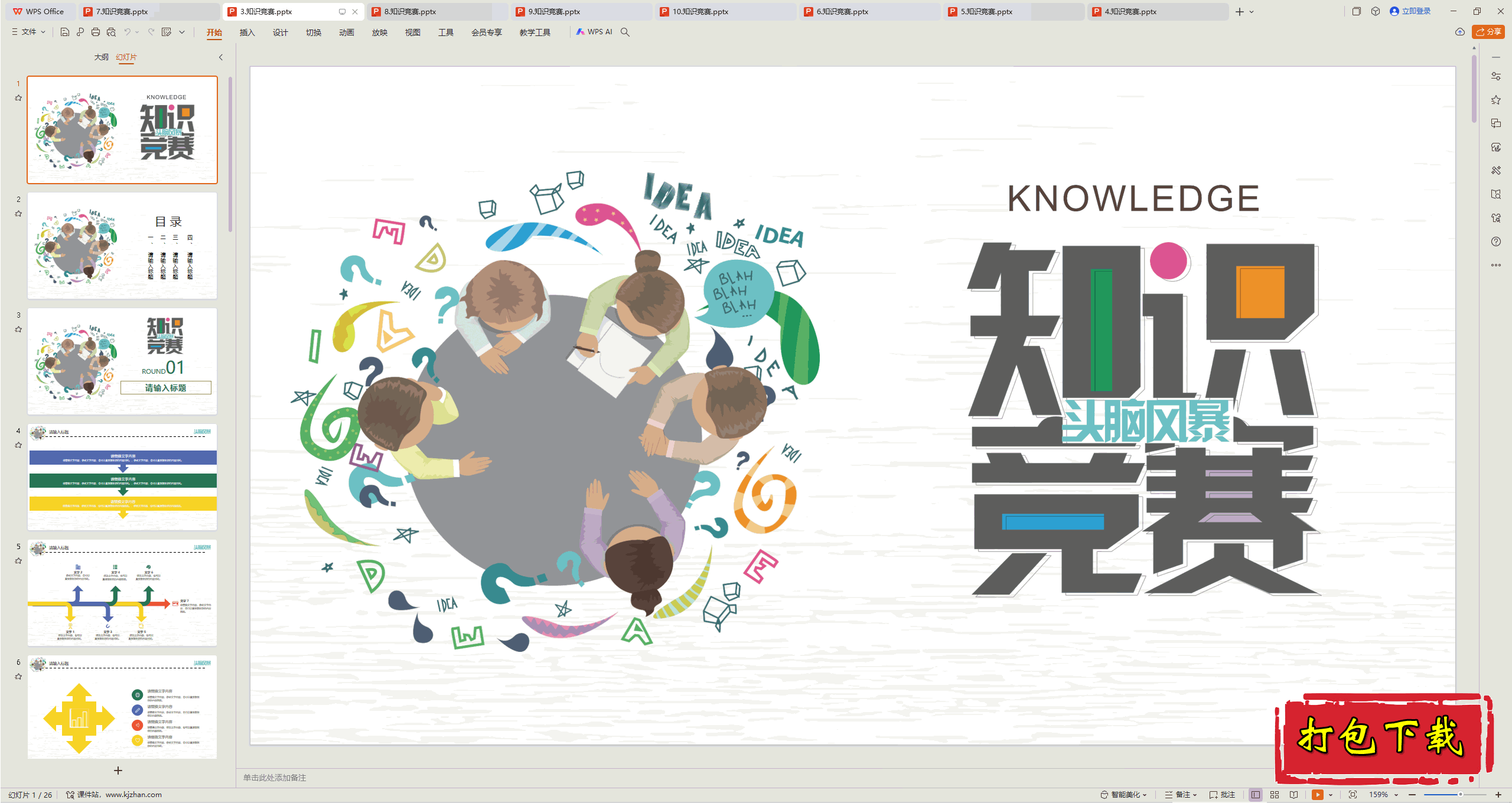Click the projector icon on the 3.知识竞赛.pptx tab
1512x803 pixels.
(x=342, y=12)
